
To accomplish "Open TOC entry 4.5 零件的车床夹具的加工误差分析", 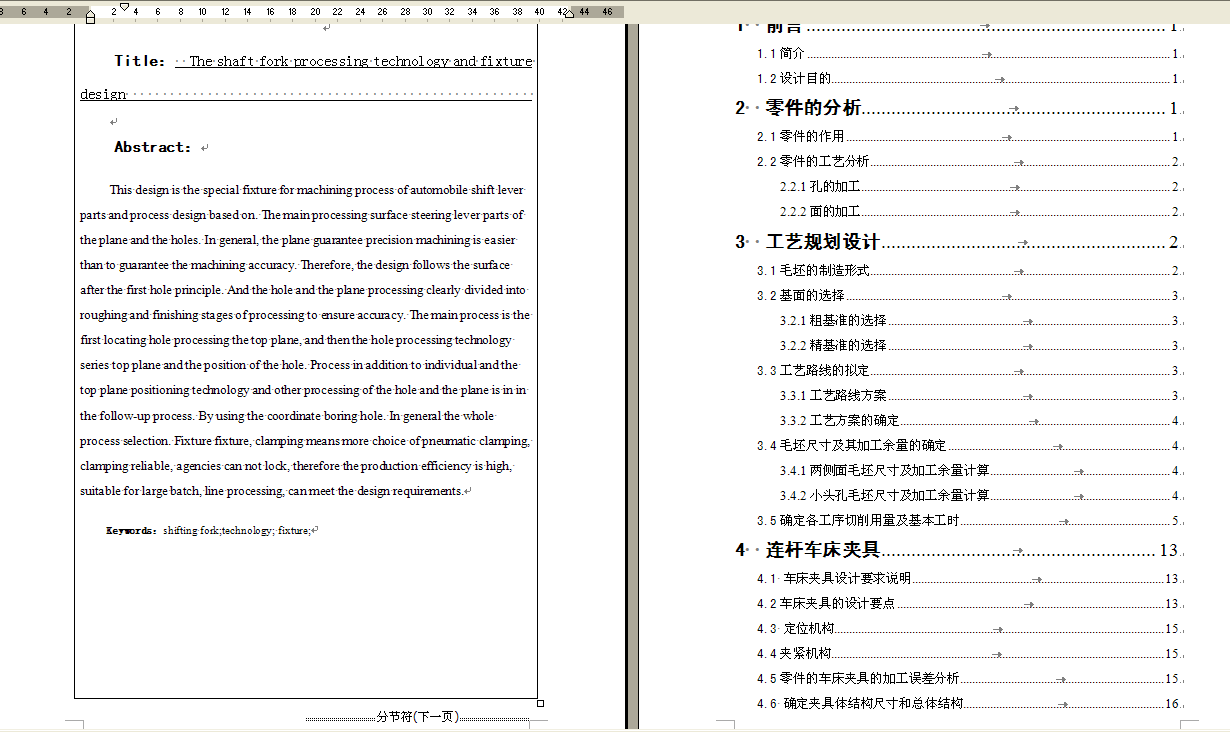I will point(968,678).
